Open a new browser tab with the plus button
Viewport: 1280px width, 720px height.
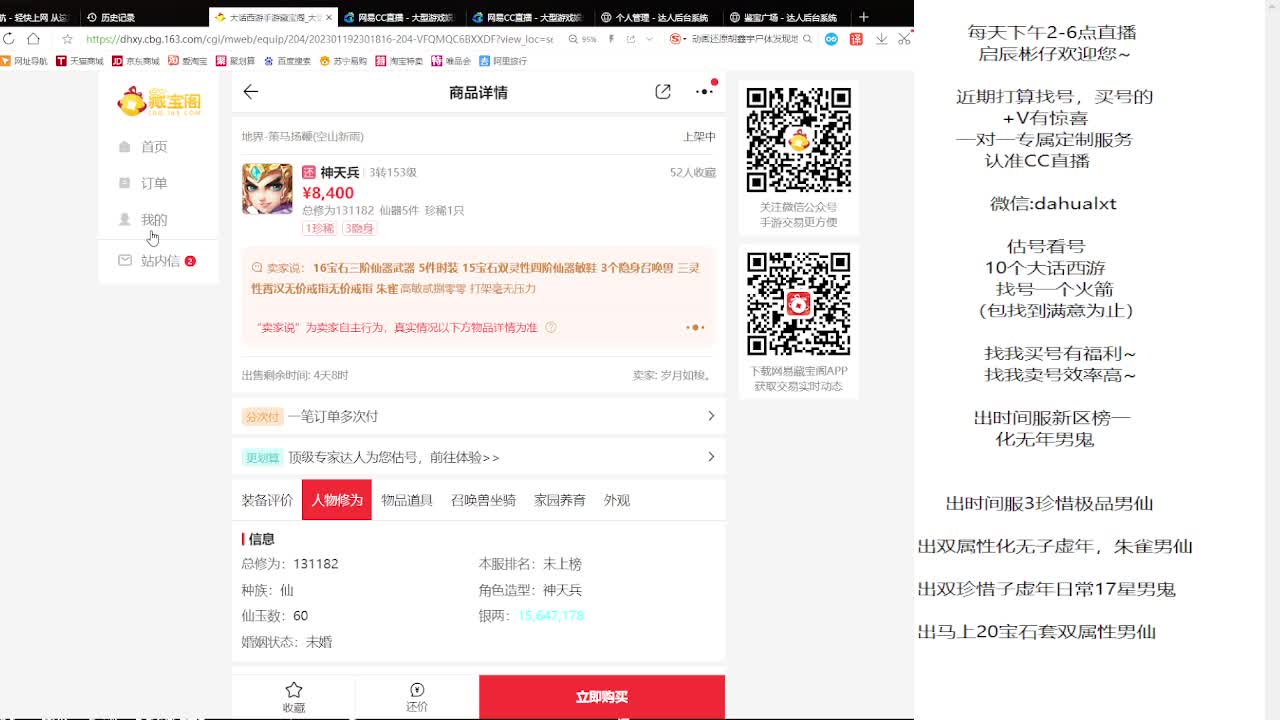[864, 17]
